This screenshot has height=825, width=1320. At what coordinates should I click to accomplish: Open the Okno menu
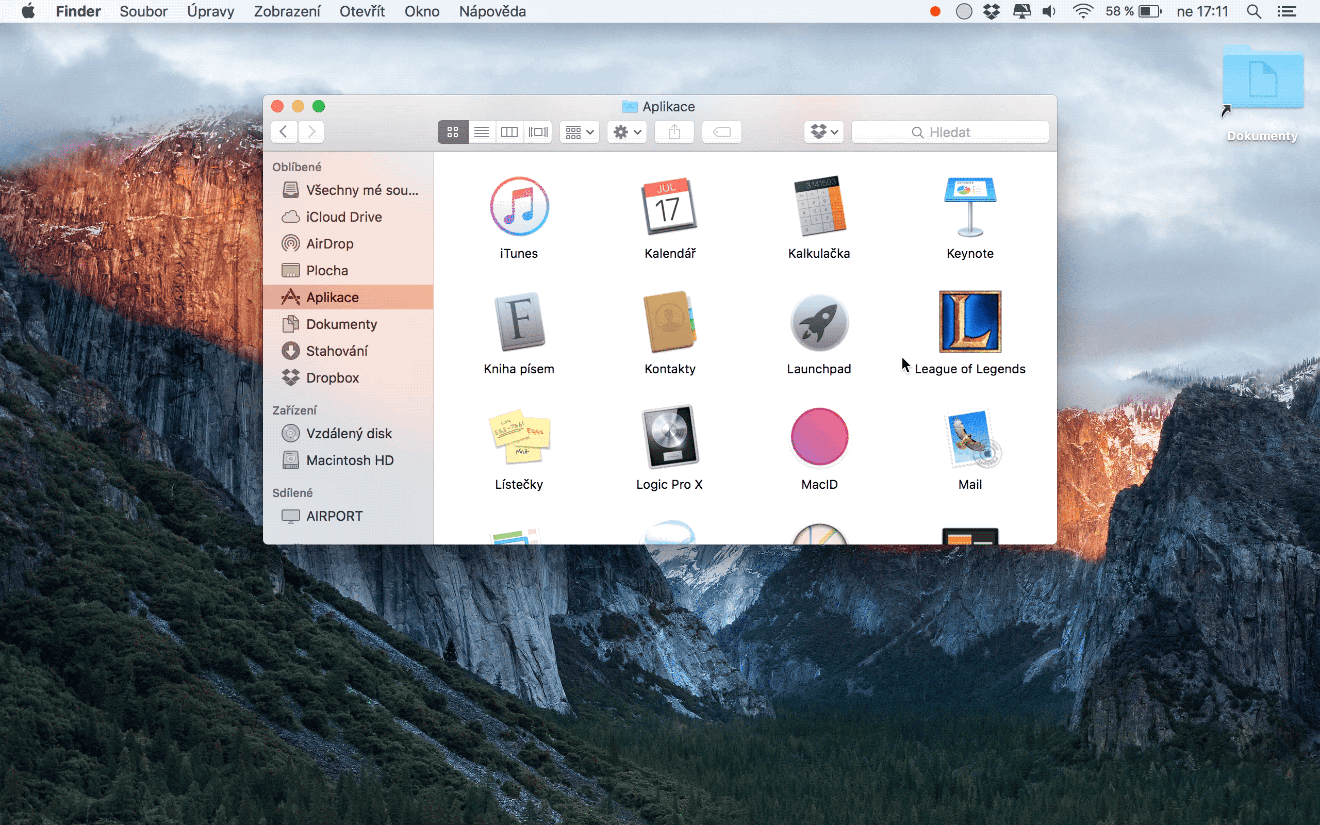[422, 12]
